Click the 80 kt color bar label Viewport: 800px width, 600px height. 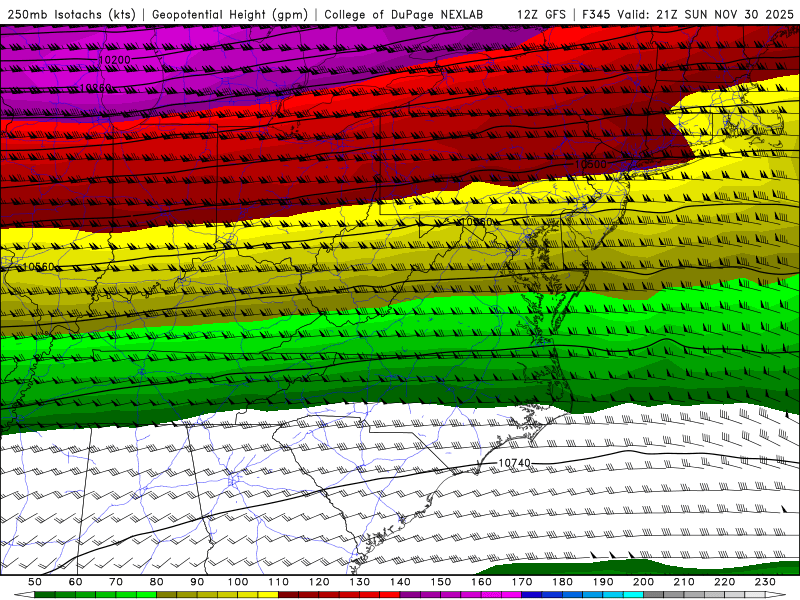click(x=156, y=582)
